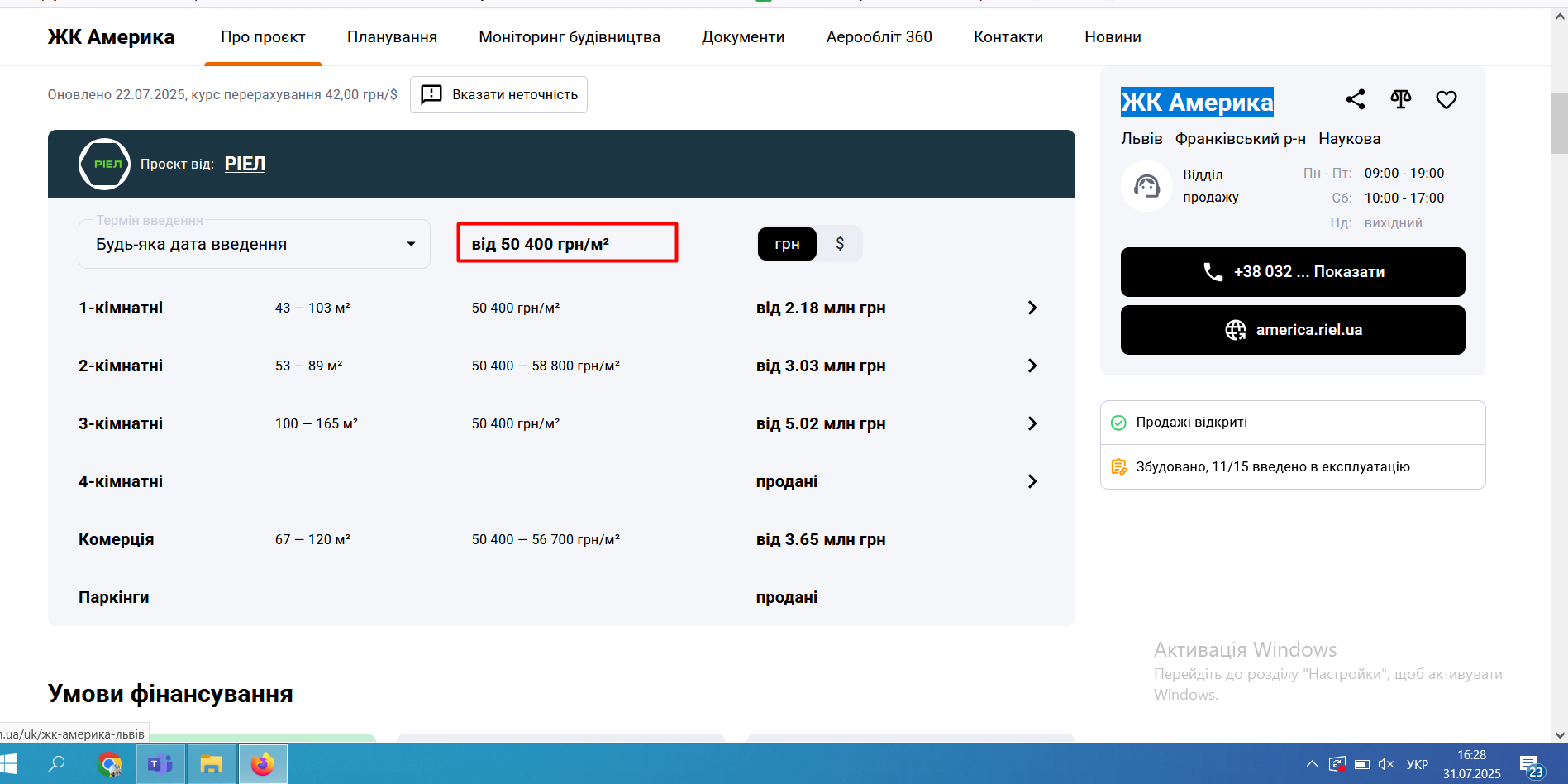
Task: Click the muted volume tray icon
Action: pos(1386,764)
